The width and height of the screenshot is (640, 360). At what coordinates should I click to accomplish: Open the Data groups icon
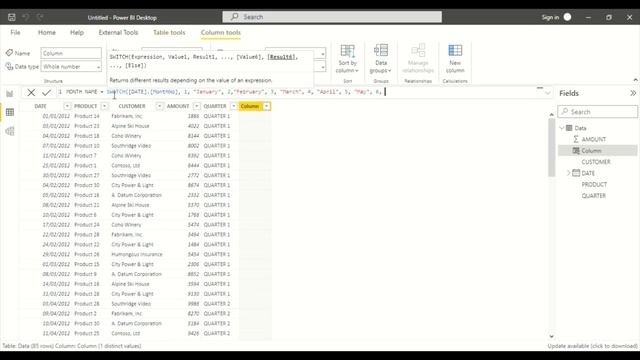[380, 50]
